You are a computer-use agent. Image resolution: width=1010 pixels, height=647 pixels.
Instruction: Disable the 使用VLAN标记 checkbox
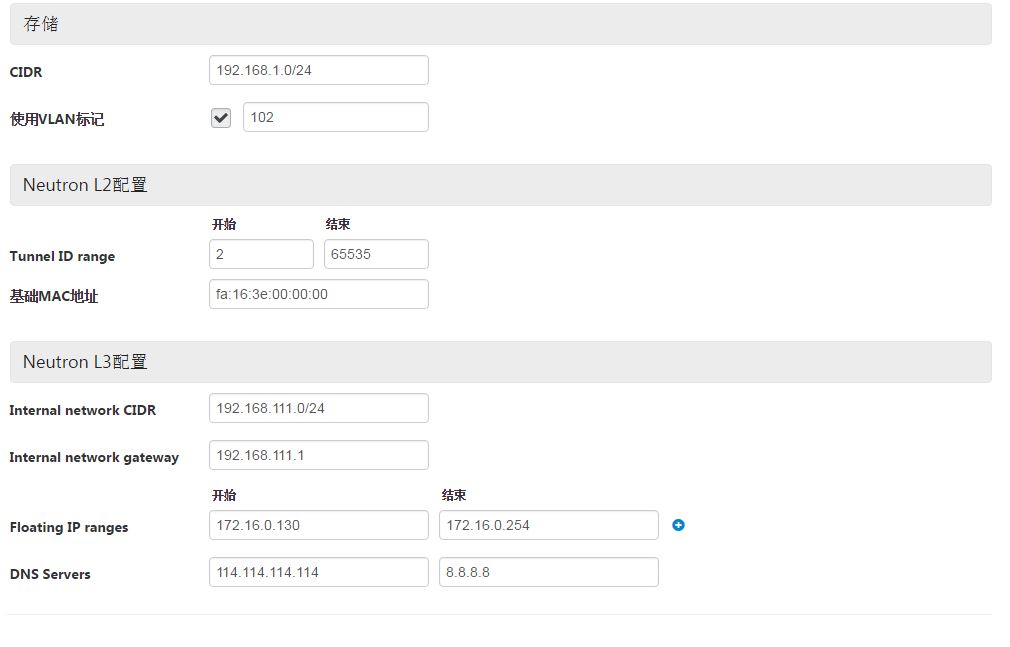(x=220, y=117)
